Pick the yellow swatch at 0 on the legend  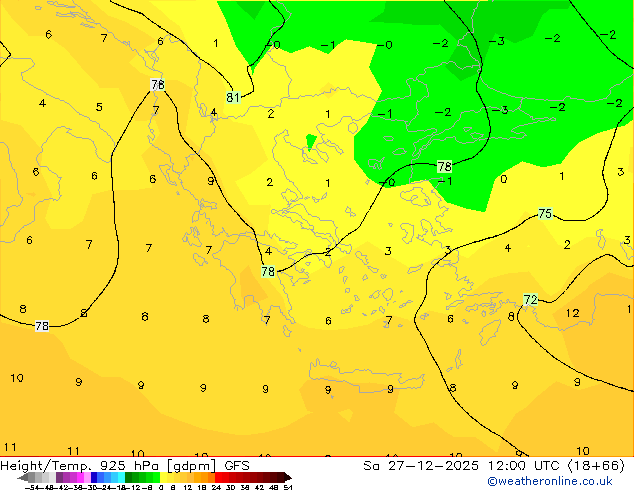pyautogui.click(x=163, y=477)
